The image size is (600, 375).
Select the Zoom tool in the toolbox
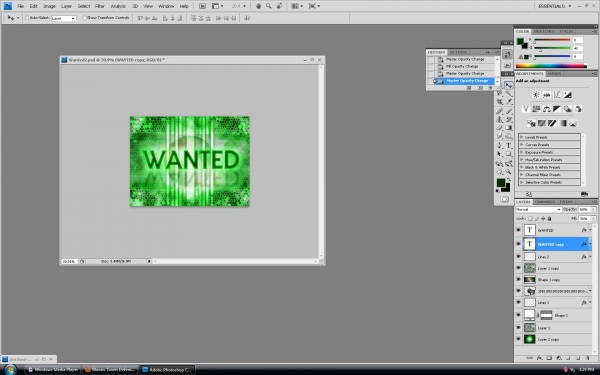[x=509, y=172]
